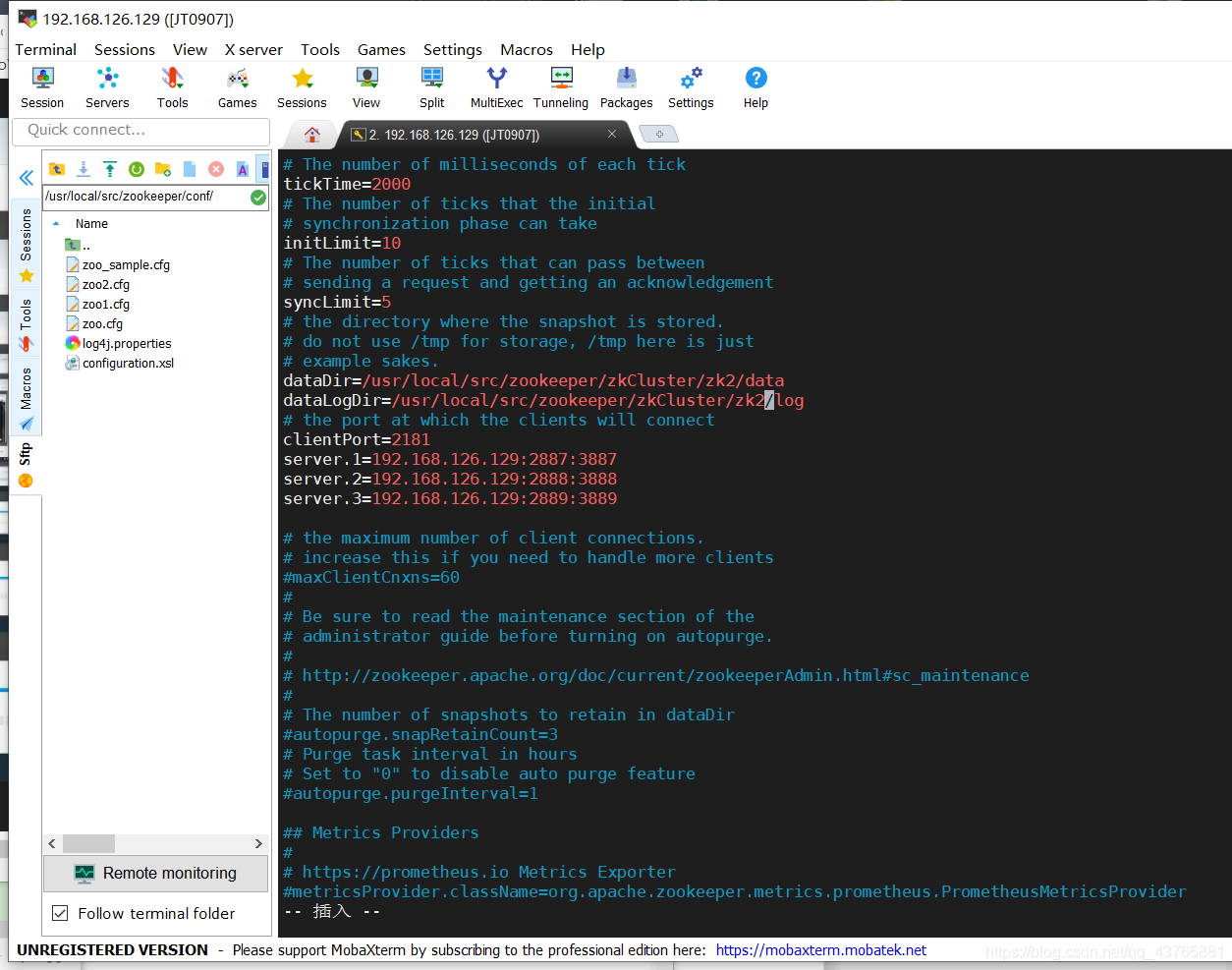Click the file list scroll right arrow
Screen dimensions: 1232x970
258,843
